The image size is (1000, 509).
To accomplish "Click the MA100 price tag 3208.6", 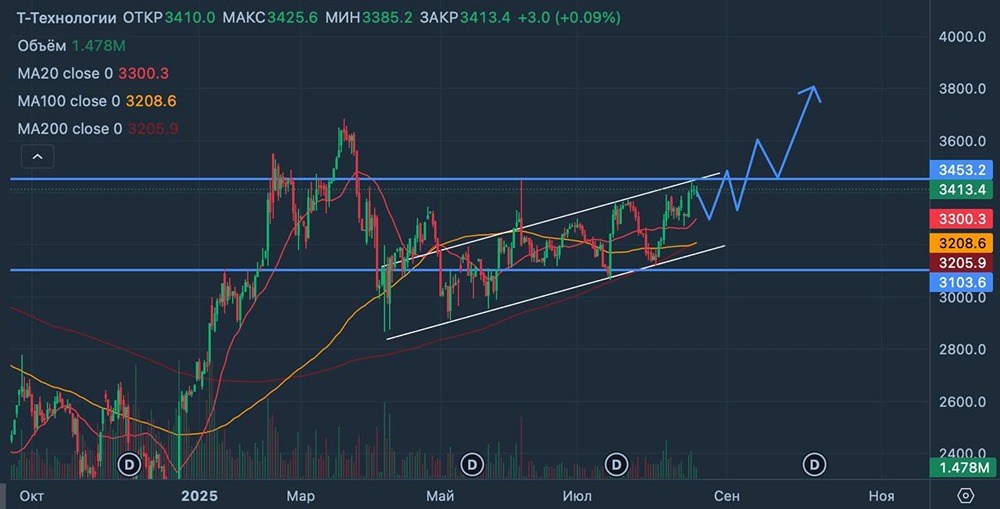I will (x=961, y=243).
